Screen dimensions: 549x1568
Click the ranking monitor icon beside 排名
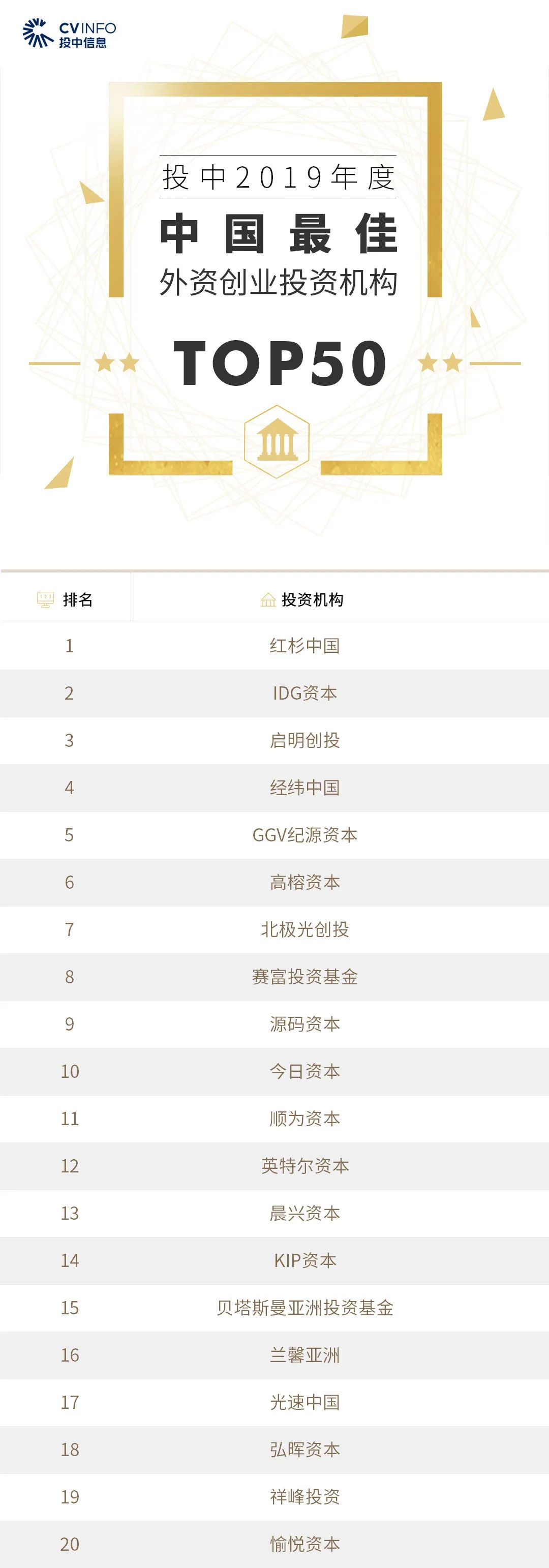pyautogui.click(x=45, y=599)
